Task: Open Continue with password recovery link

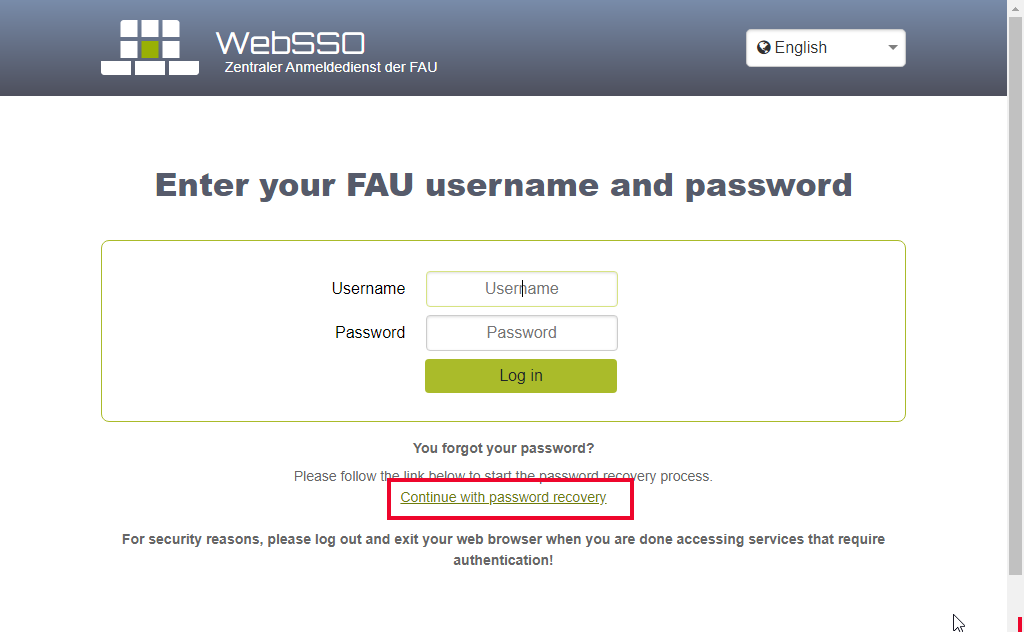Action: coord(503,497)
